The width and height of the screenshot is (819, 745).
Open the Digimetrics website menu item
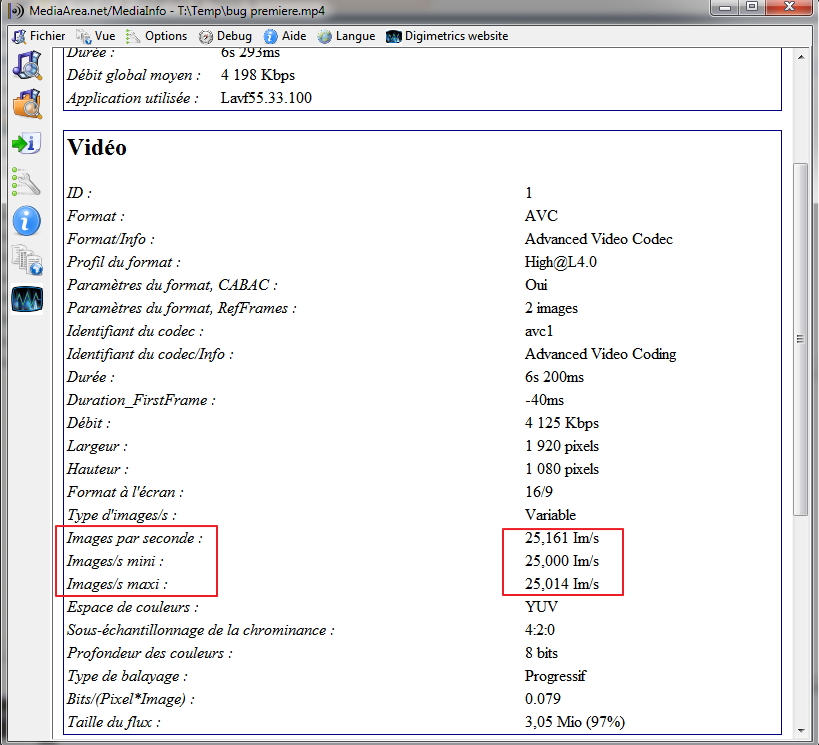(447, 36)
